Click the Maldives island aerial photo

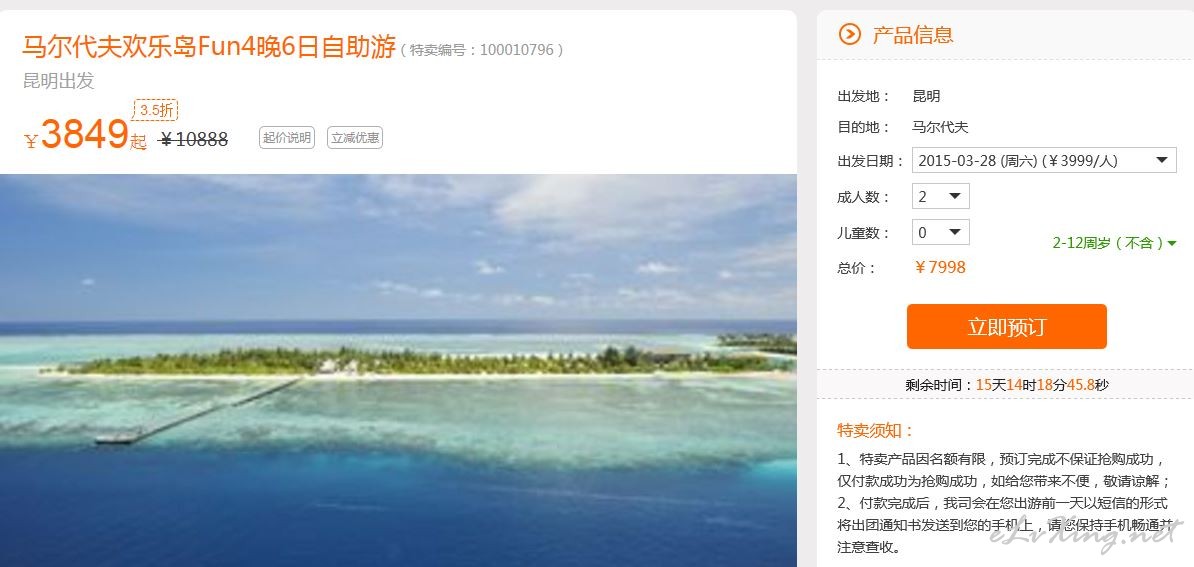tap(398, 371)
